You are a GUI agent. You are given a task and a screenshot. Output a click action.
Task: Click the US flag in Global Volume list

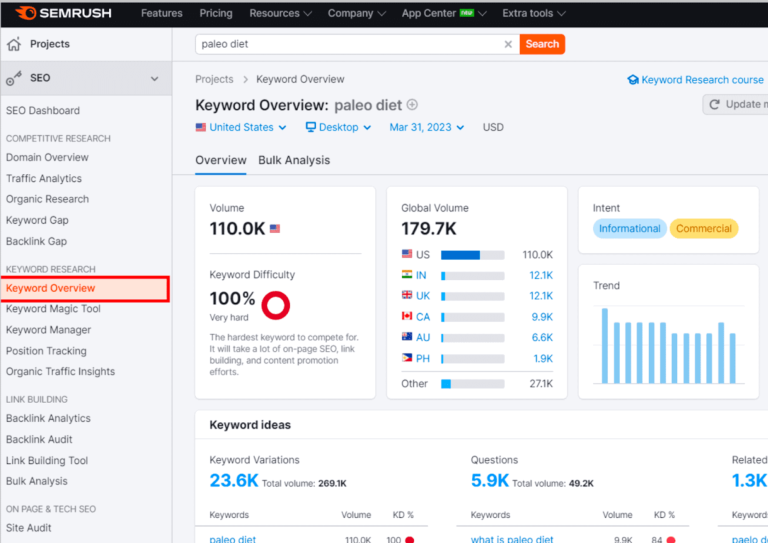407,254
